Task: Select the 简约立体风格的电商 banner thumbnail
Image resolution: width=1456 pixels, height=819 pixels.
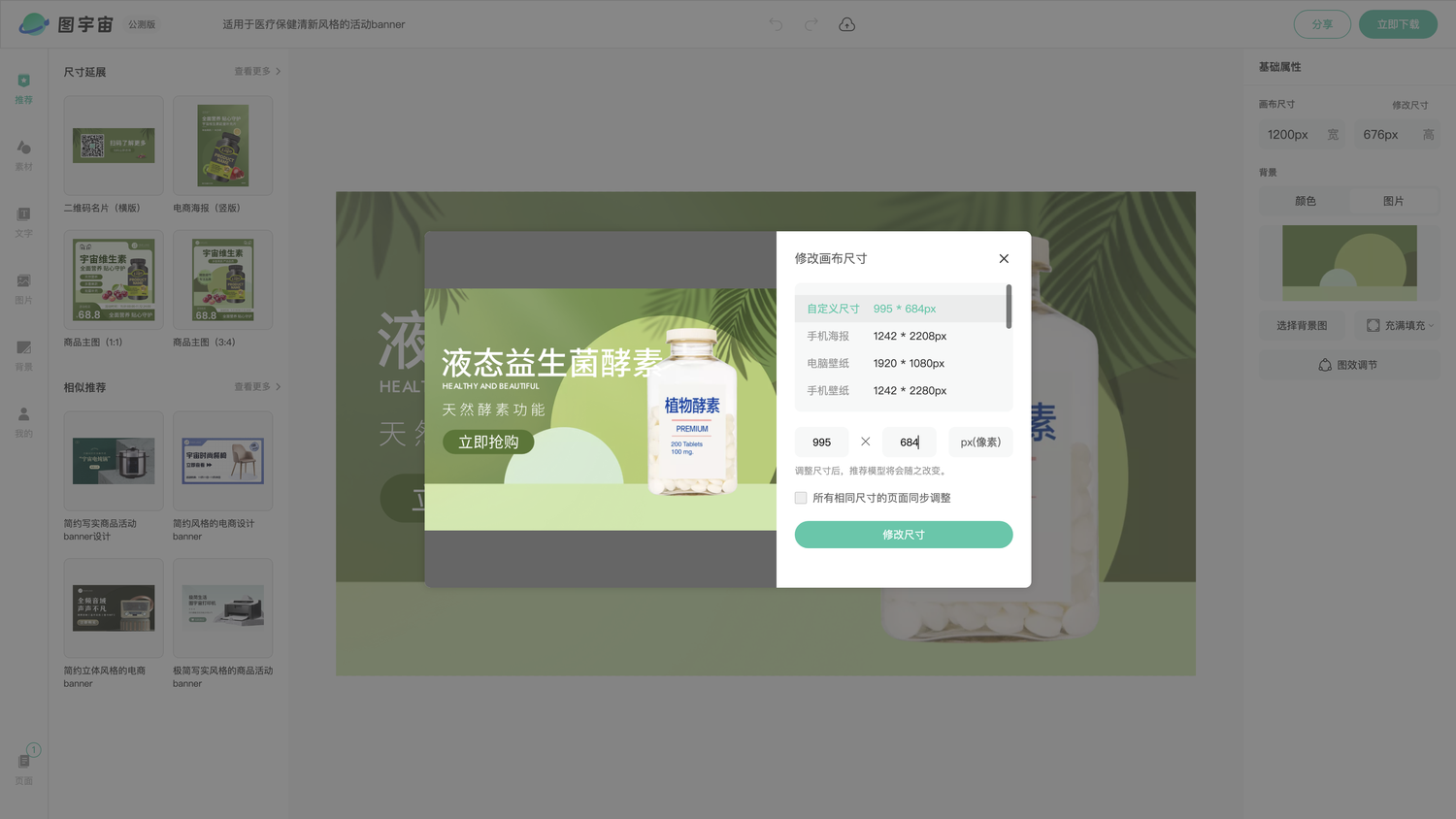Action: (114, 608)
